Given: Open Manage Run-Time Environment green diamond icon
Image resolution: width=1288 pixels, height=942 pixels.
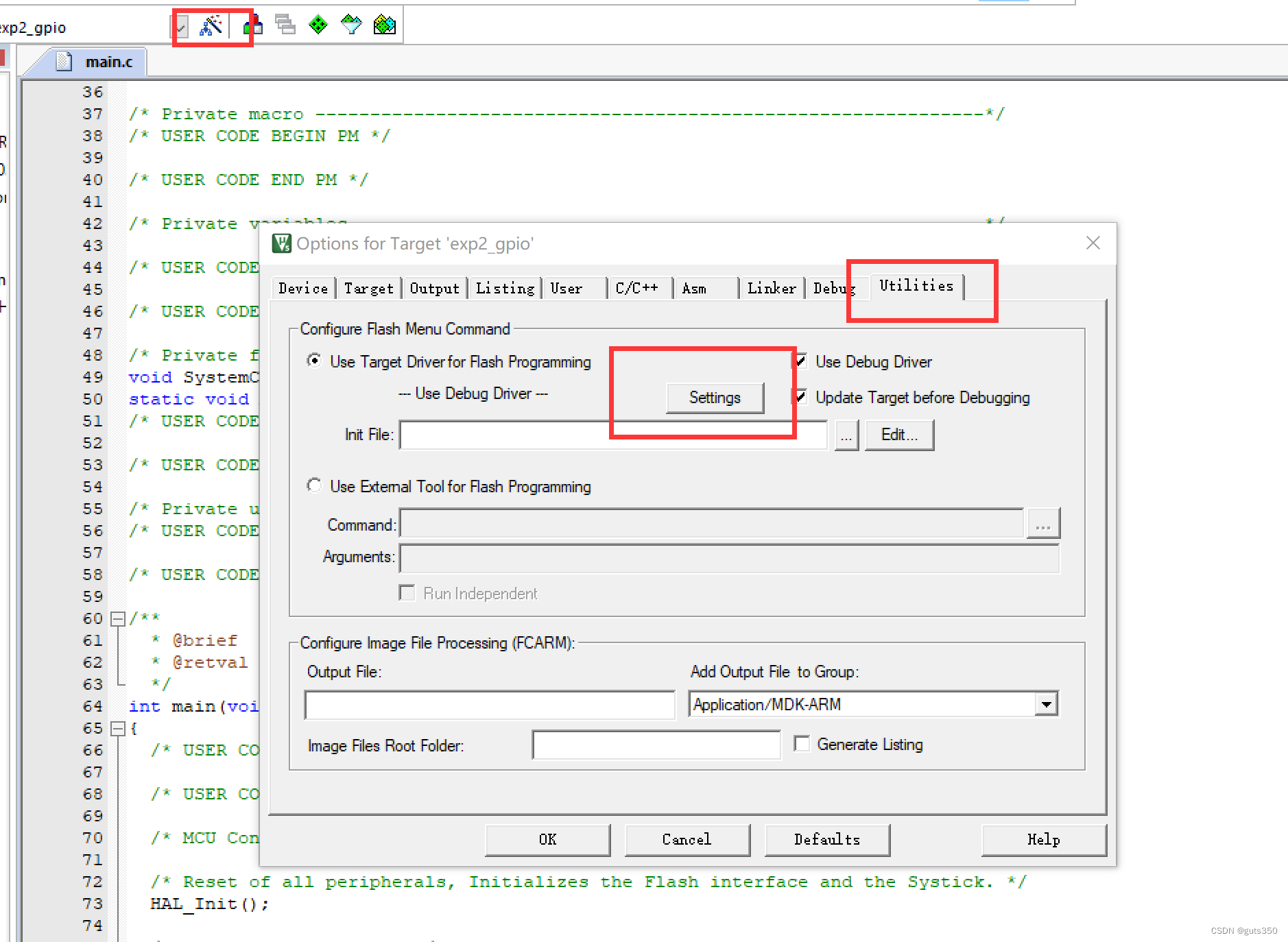Looking at the screenshot, I should pos(318,25).
